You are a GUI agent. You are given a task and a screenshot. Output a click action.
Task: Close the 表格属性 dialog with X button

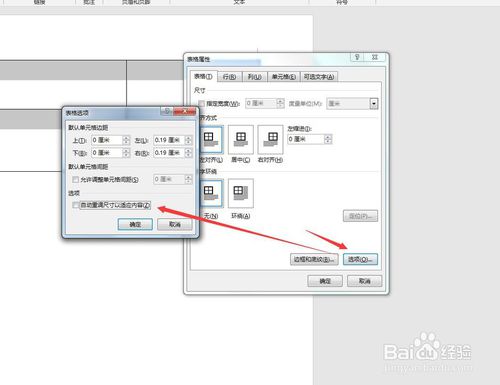point(375,57)
